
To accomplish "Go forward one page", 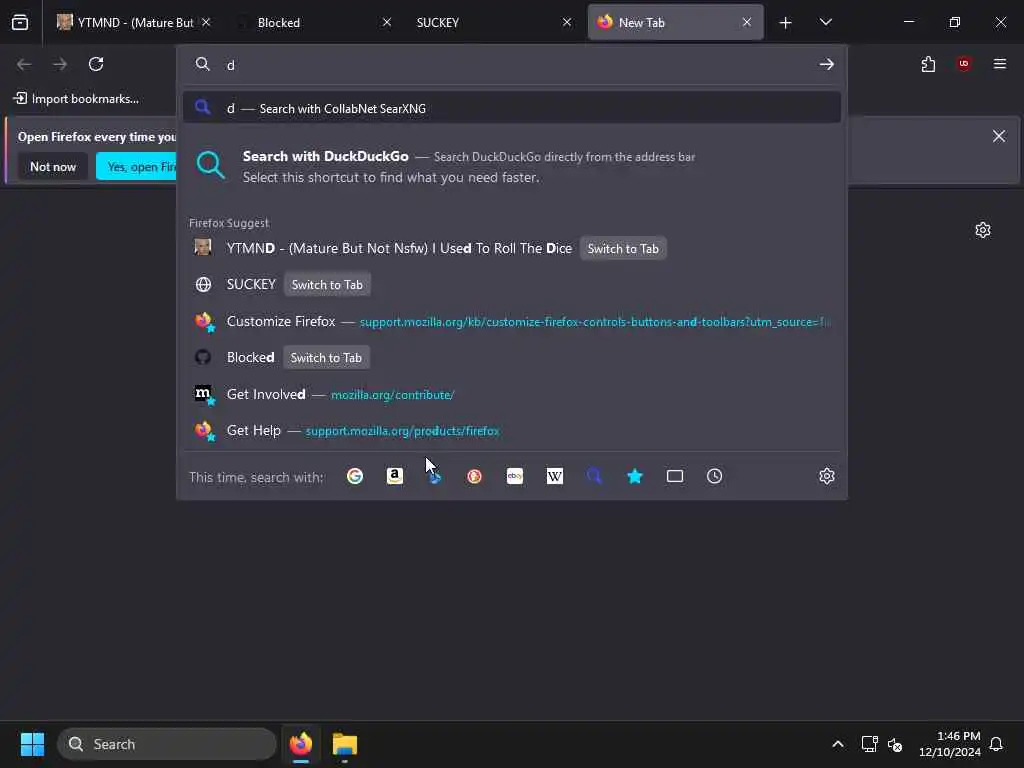I will pyautogui.click(x=60, y=64).
